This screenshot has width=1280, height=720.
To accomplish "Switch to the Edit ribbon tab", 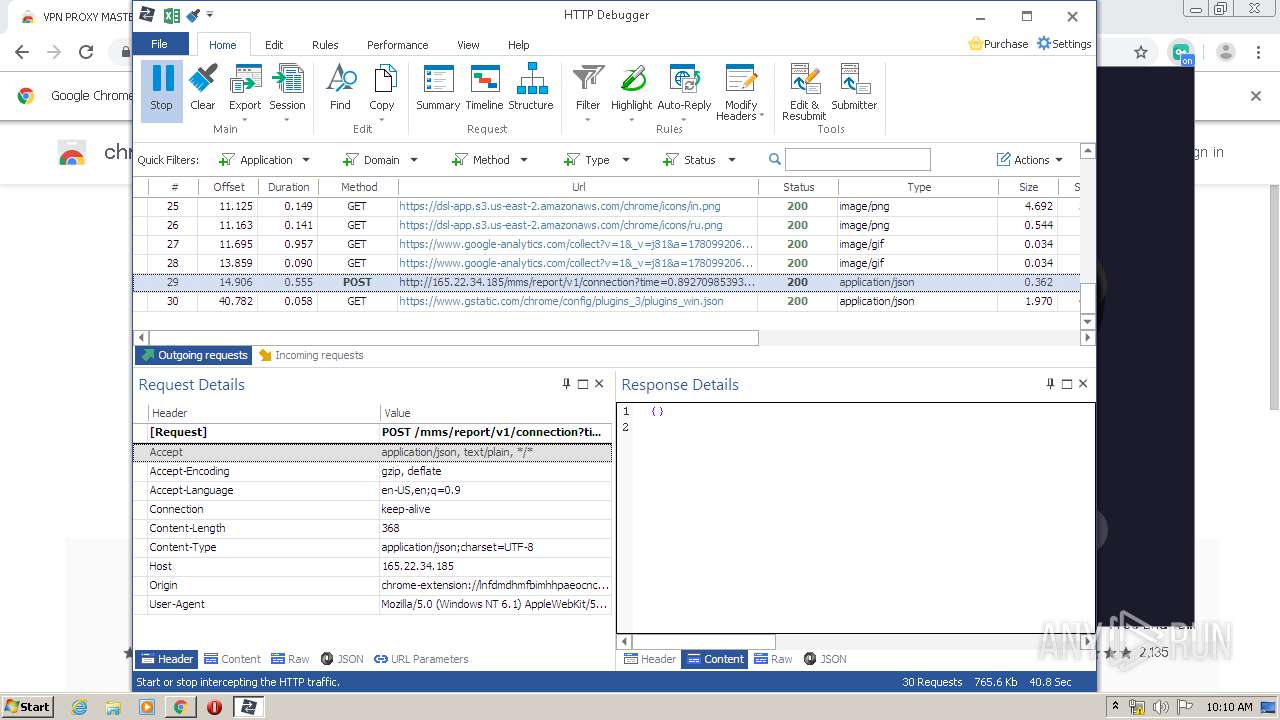I will (x=274, y=45).
